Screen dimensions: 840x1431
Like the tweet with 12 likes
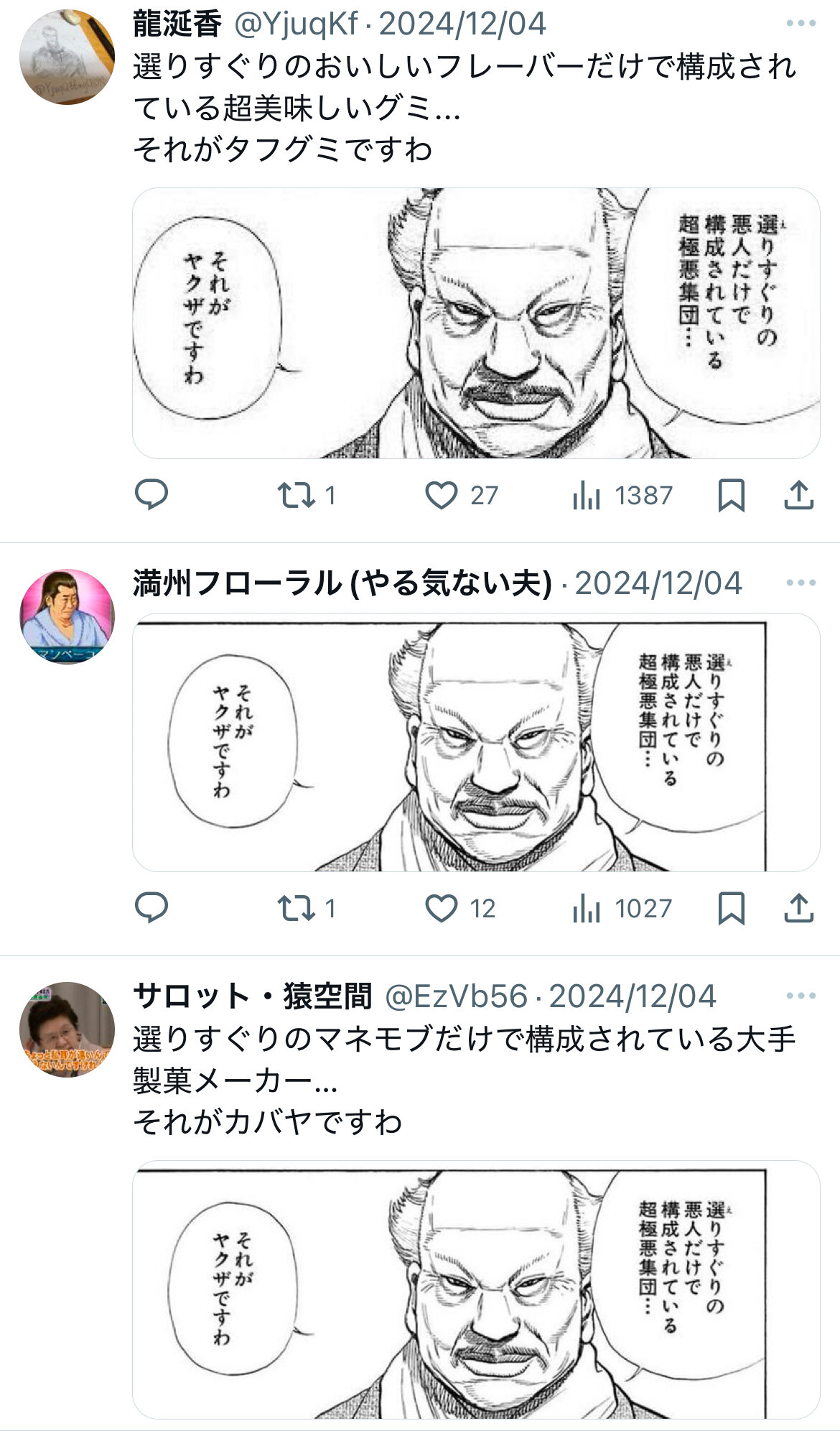tap(460, 908)
